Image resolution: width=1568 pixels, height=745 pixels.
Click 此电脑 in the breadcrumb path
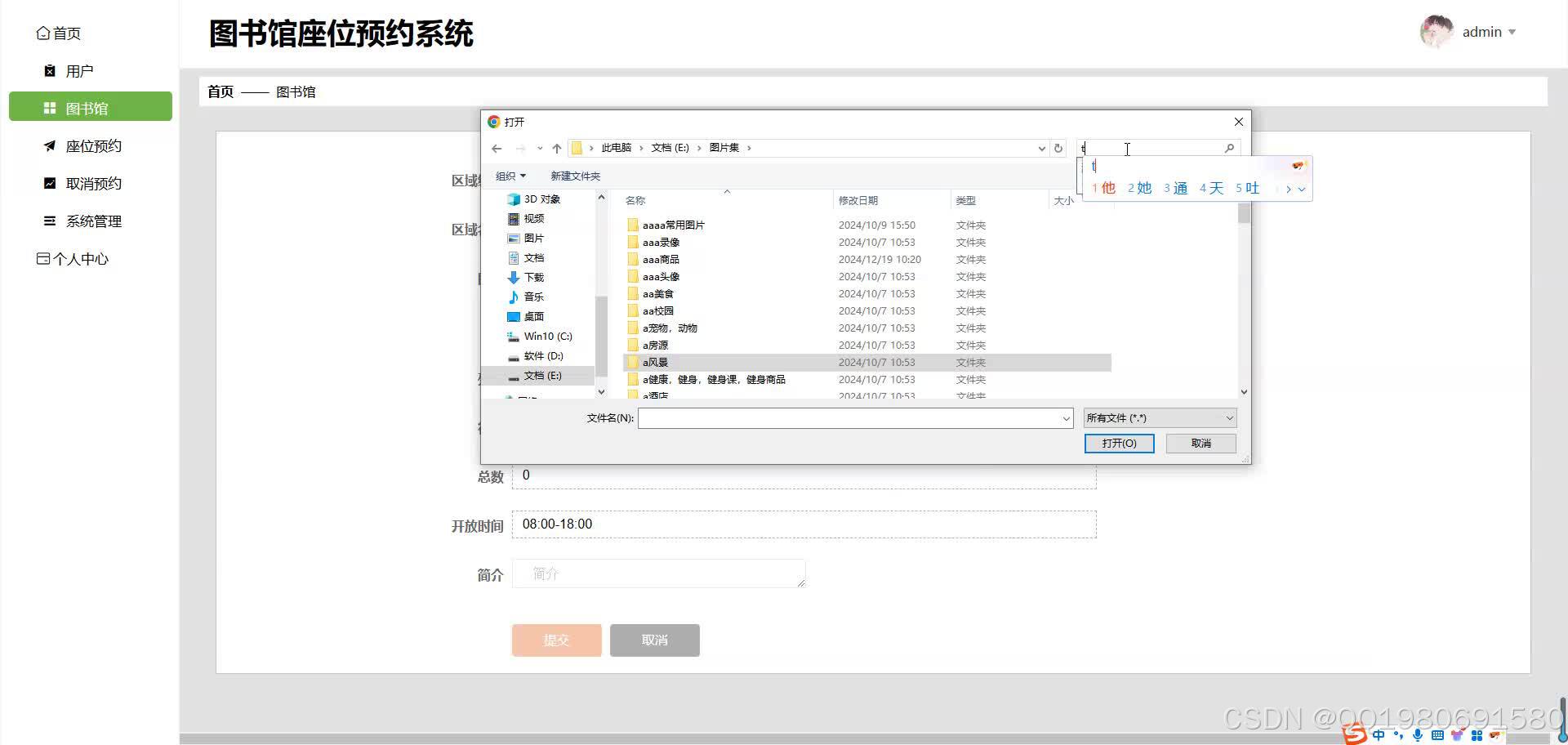point(617,148)
